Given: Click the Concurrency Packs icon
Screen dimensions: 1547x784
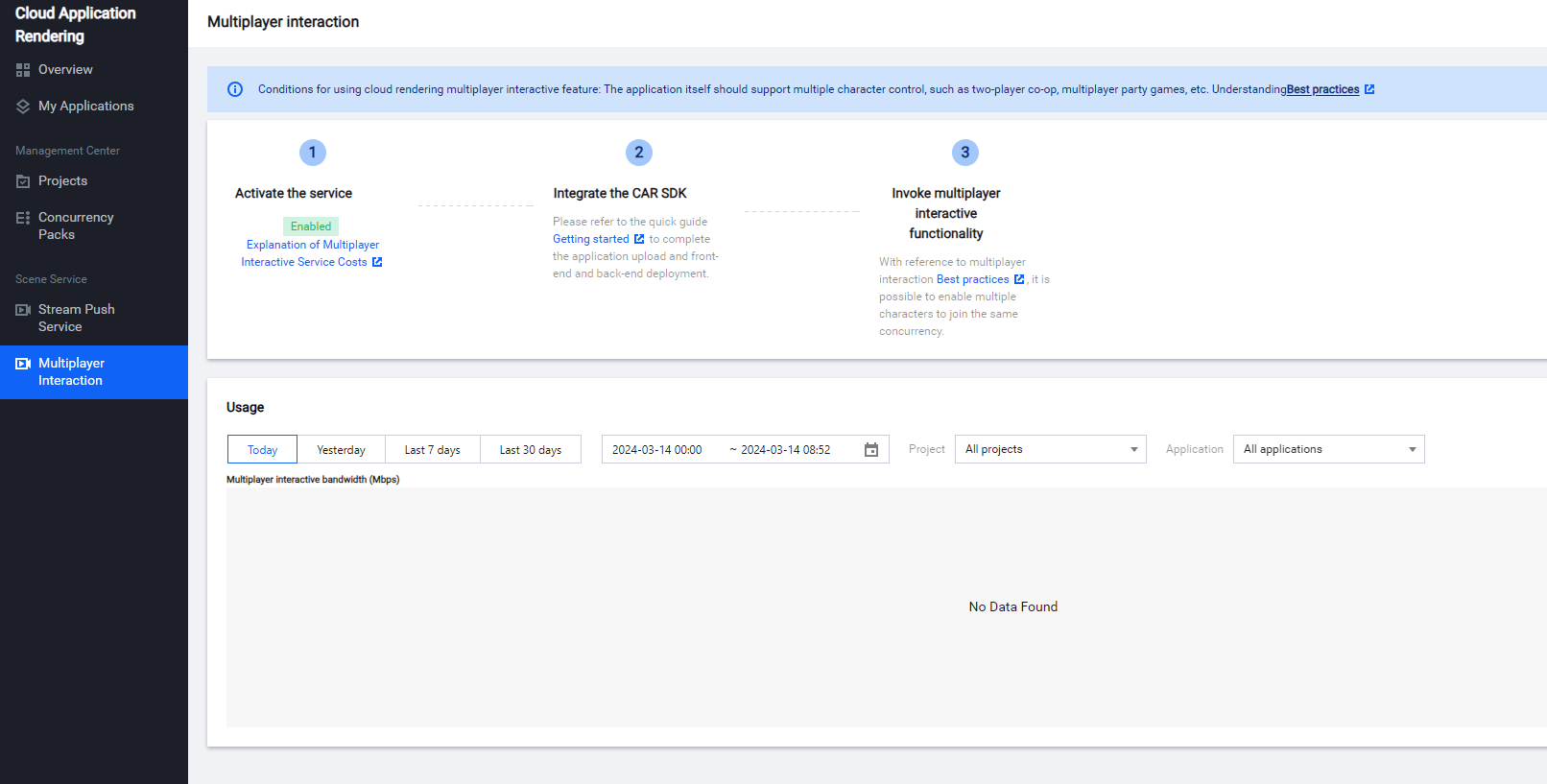Looking at the screenshot, I should (23, 218).
